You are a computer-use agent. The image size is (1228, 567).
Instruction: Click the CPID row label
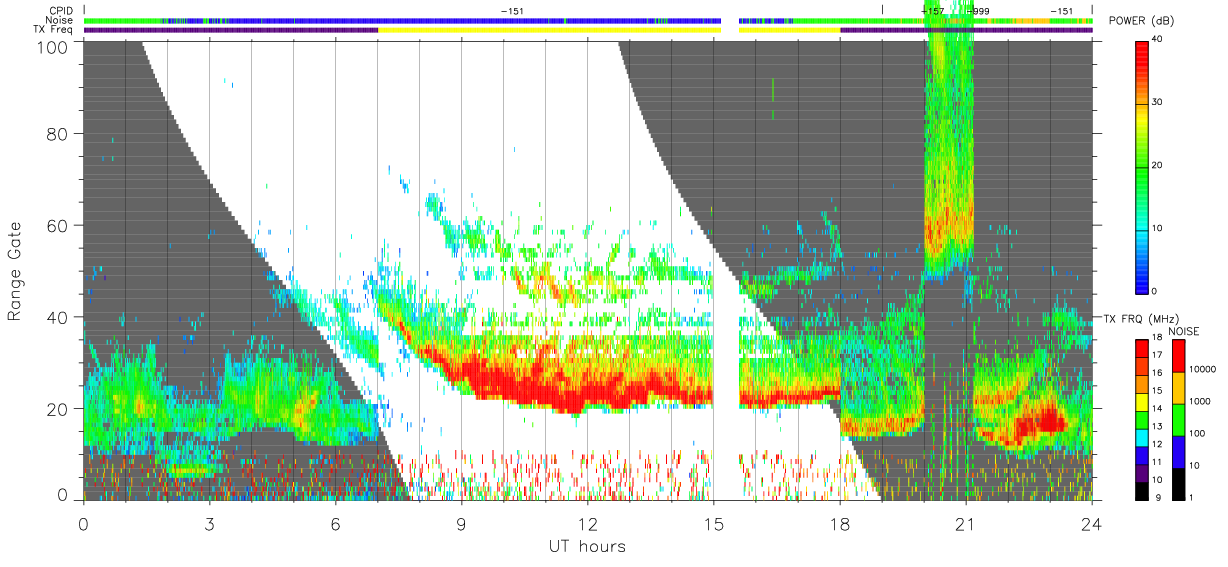60,11
